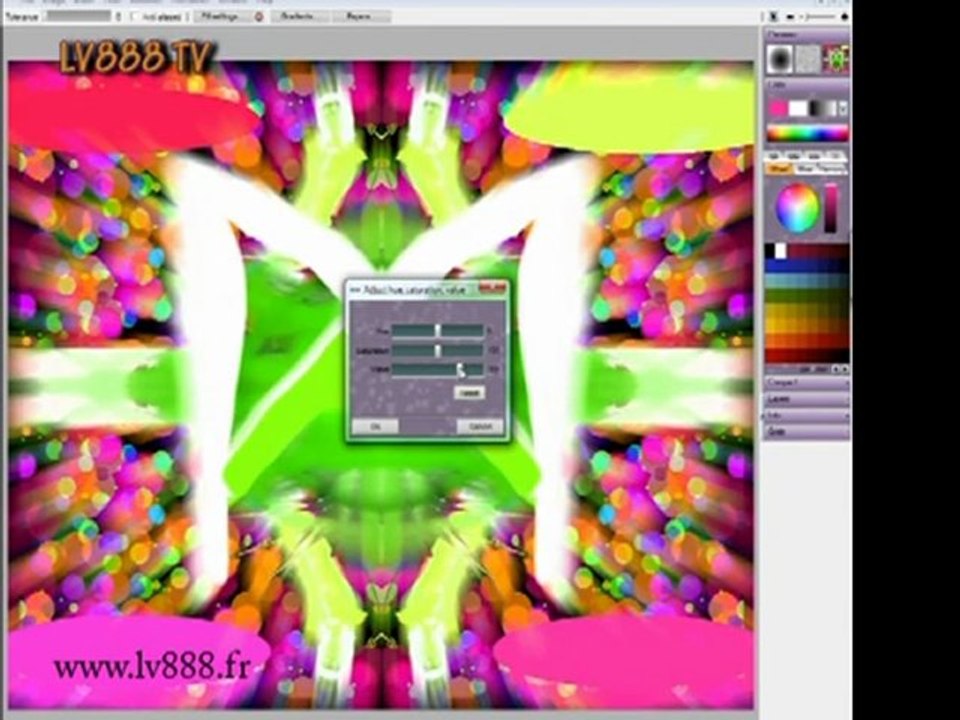Click OK in the hue/saturation dialog
Screen dimensions: 960x720
pos(375,426)
